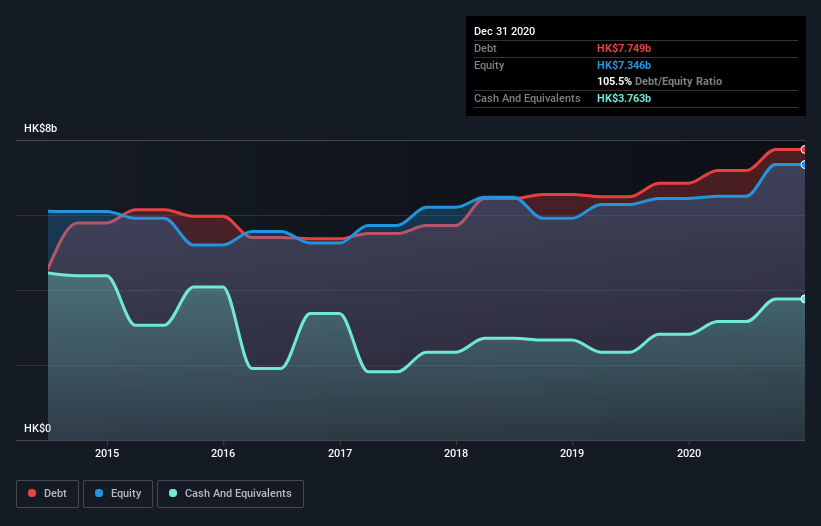
Task: Click the HK$7.346b equity value
Action: (624, 65)
